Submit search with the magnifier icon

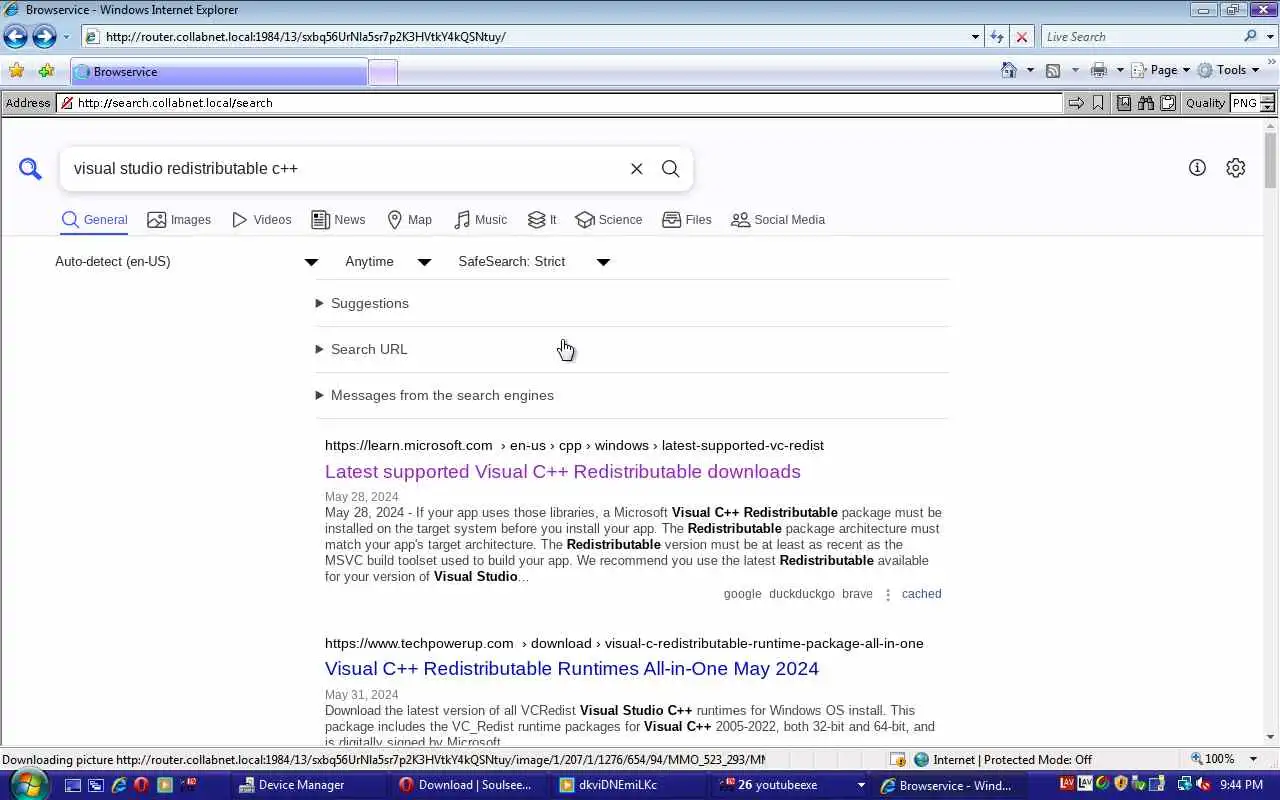(x=670, y=169)
